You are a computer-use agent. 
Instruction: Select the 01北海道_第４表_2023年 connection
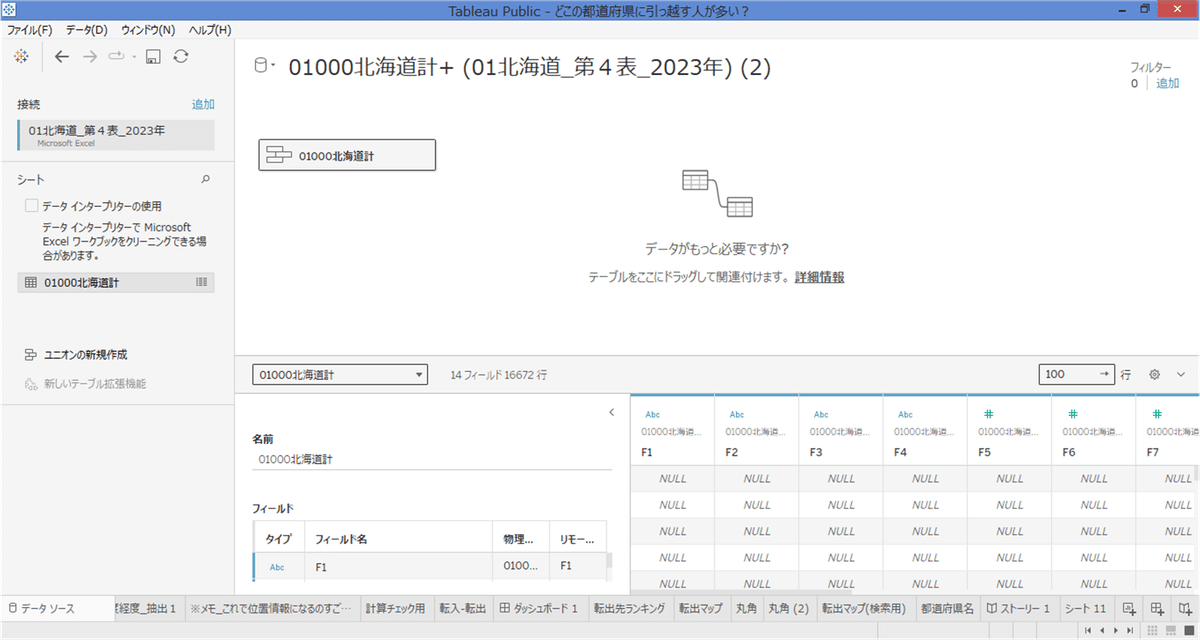click(x=116, y=135)
